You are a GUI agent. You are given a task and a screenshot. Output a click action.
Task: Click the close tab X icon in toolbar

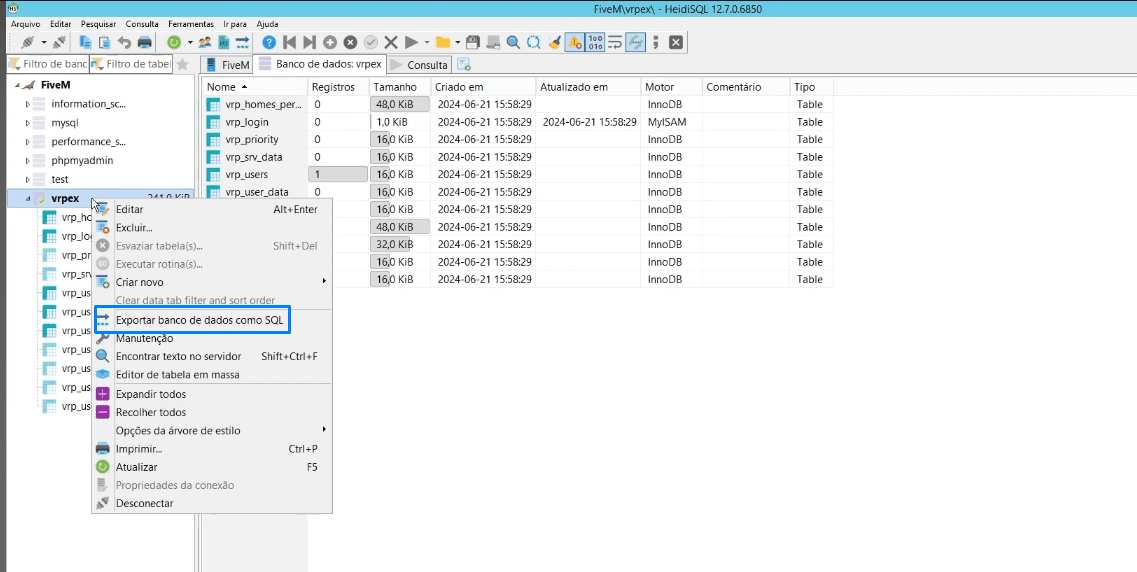point(676,42)
